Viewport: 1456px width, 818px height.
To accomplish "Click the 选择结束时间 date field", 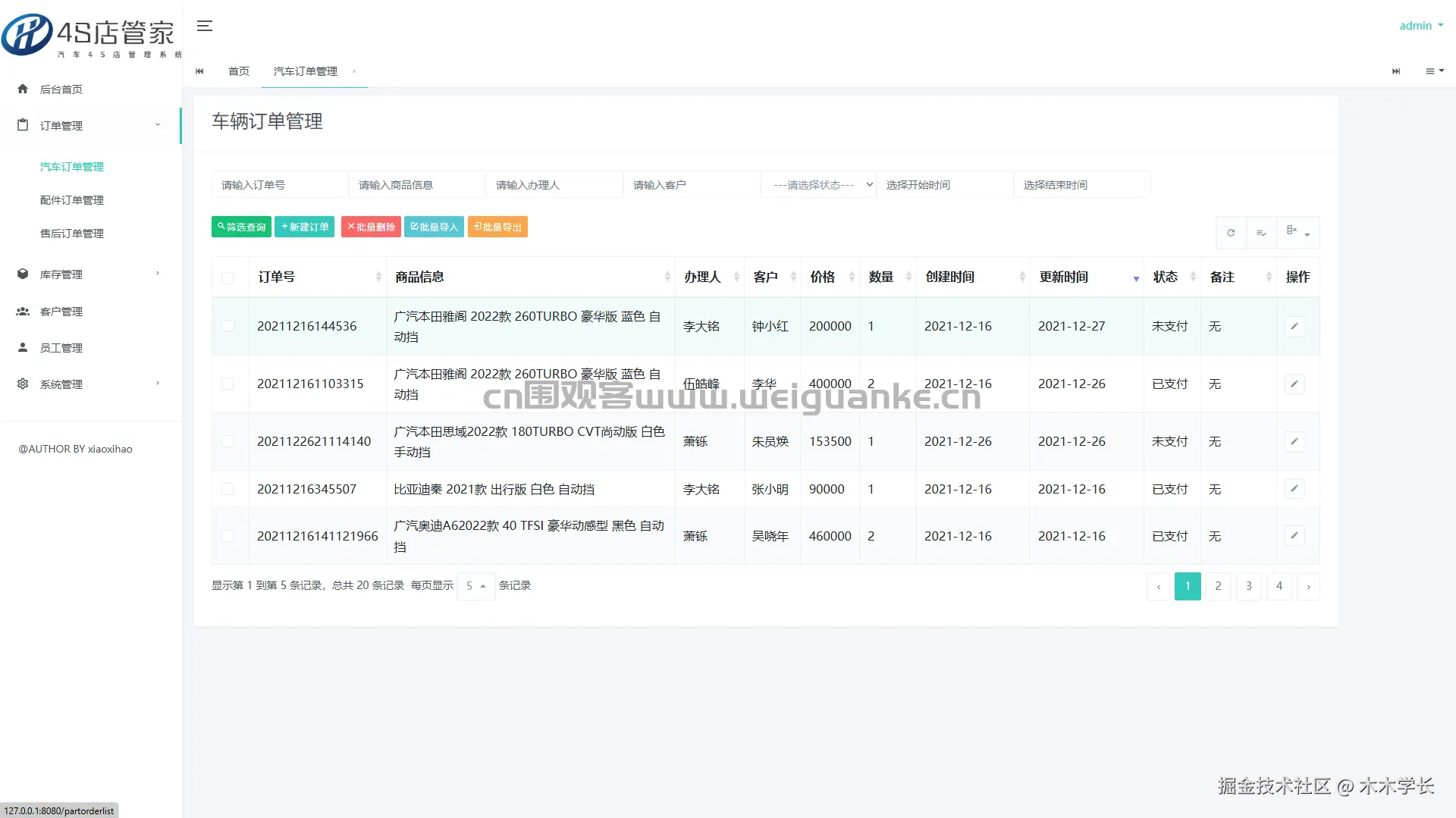I will coord(1082,185).
